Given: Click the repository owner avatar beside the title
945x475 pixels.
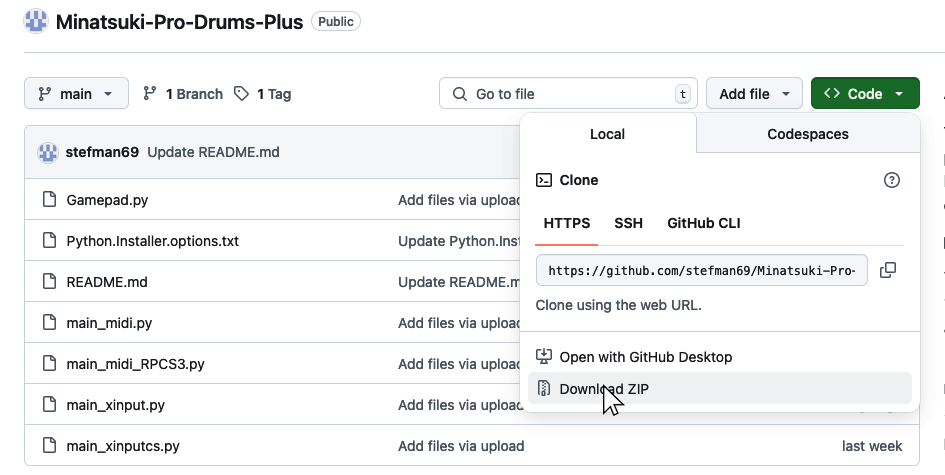Looking at the screenshot, I should click(x=36, y=22).
